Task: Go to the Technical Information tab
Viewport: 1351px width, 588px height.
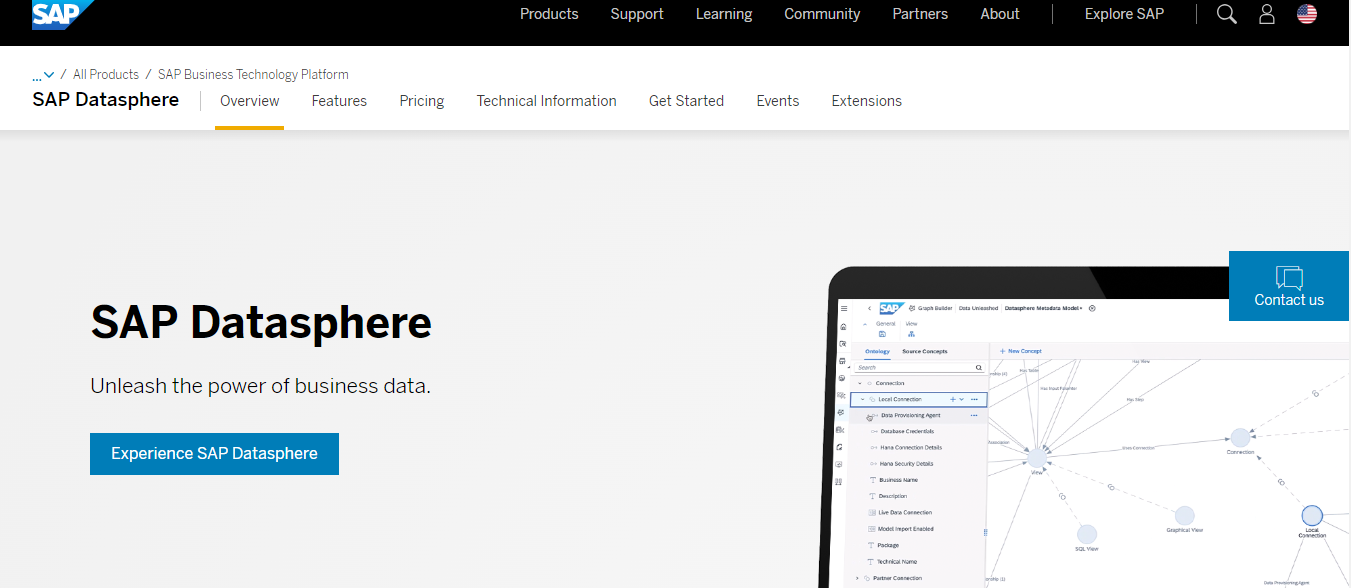Action: [x=546, y=101]
